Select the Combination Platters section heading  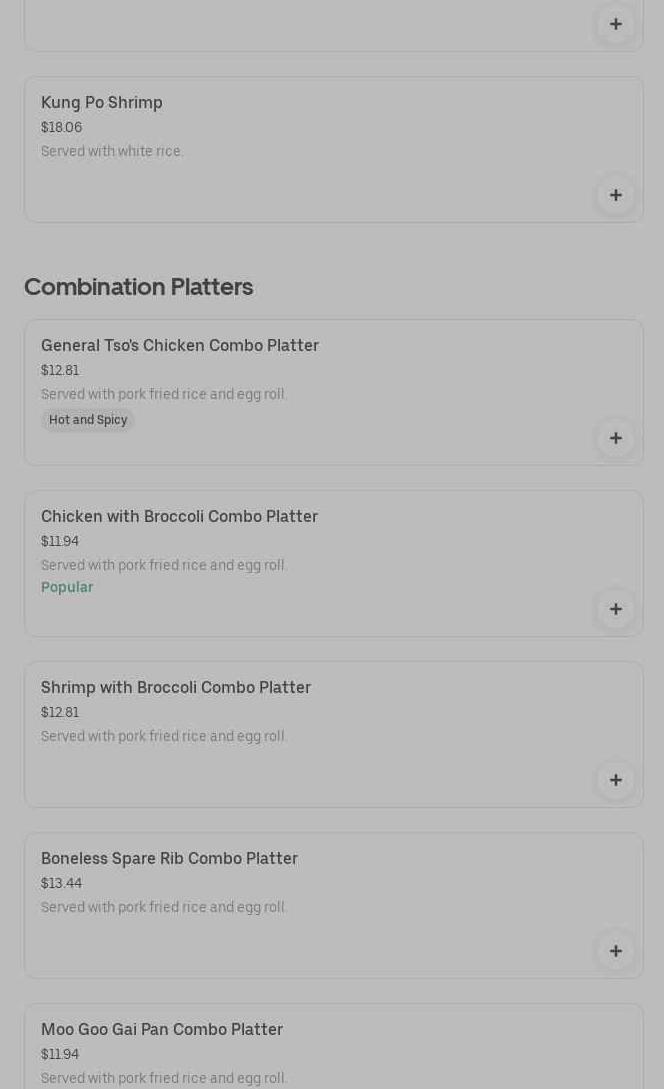coord(138,287)
